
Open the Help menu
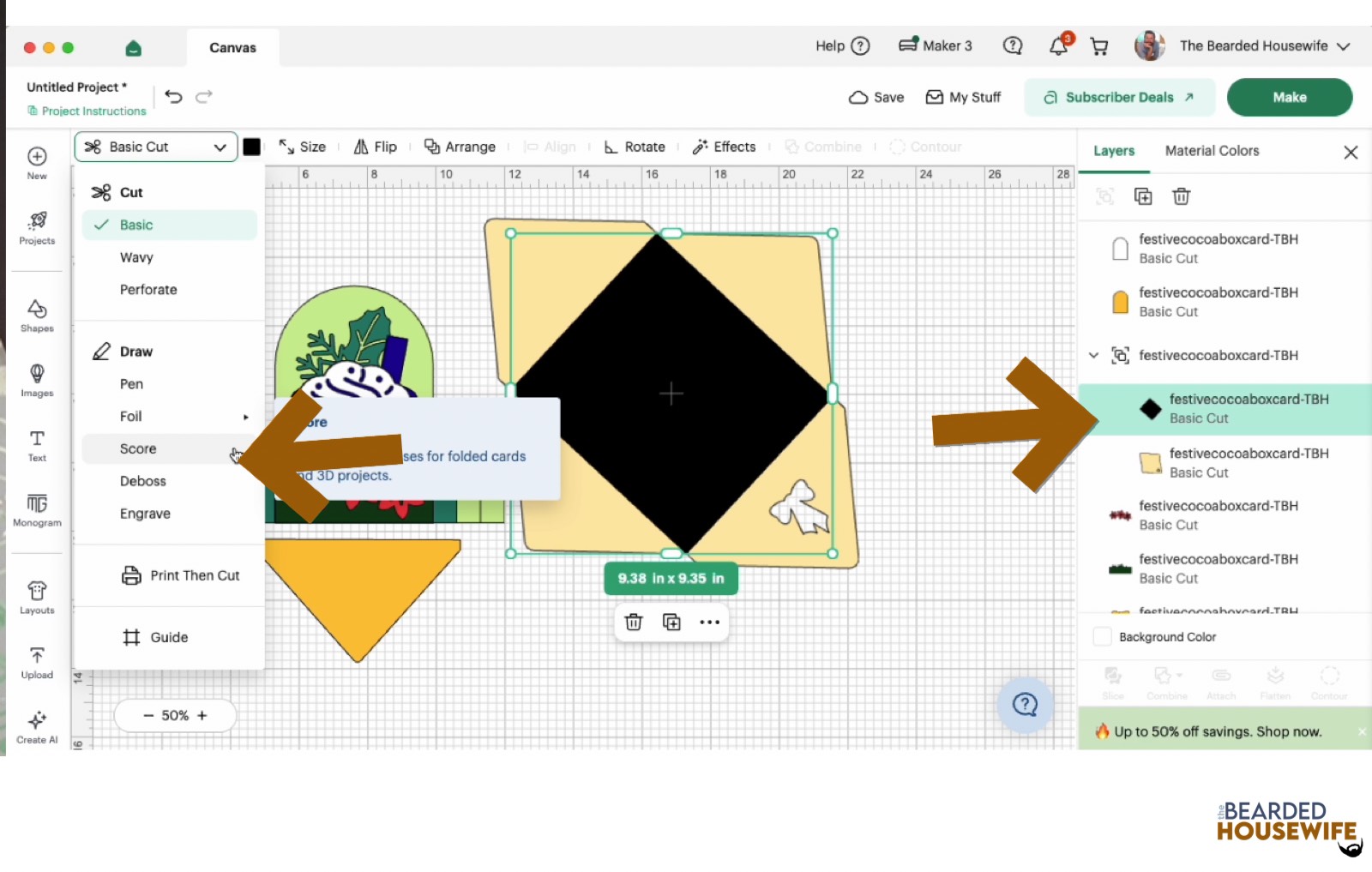point(843,46)
